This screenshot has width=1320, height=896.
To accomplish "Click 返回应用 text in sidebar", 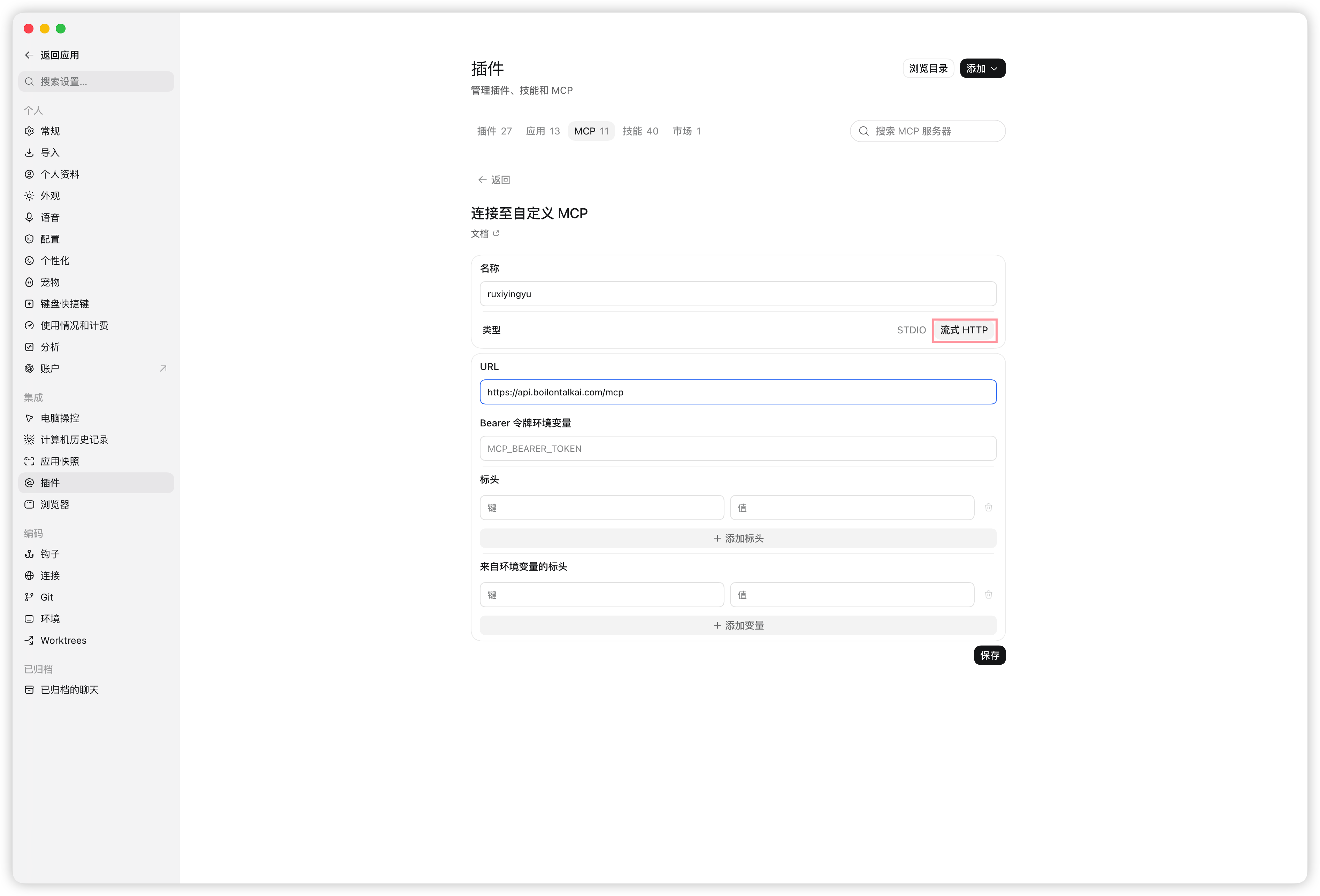I will pyautogui.click(x=60, y=55).
